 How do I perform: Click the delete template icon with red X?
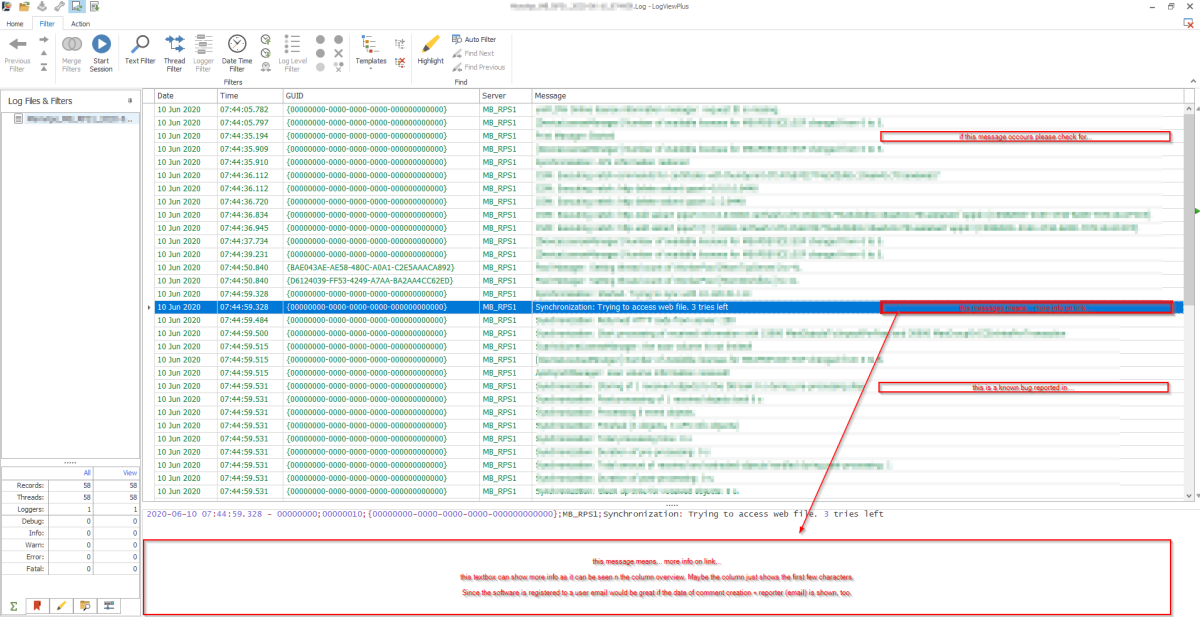click(400, 61)
